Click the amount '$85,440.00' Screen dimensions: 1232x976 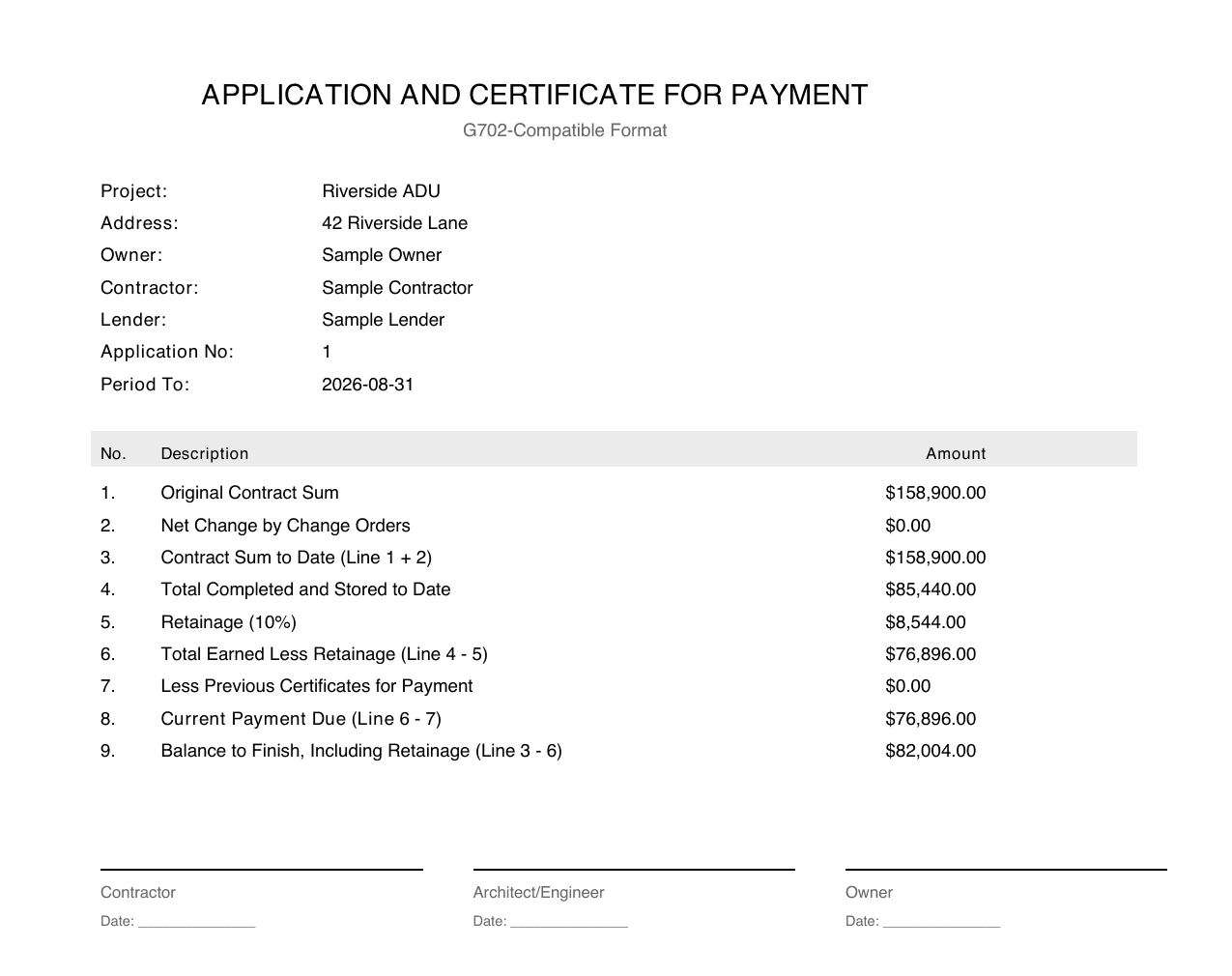click(x=931, y=589)
